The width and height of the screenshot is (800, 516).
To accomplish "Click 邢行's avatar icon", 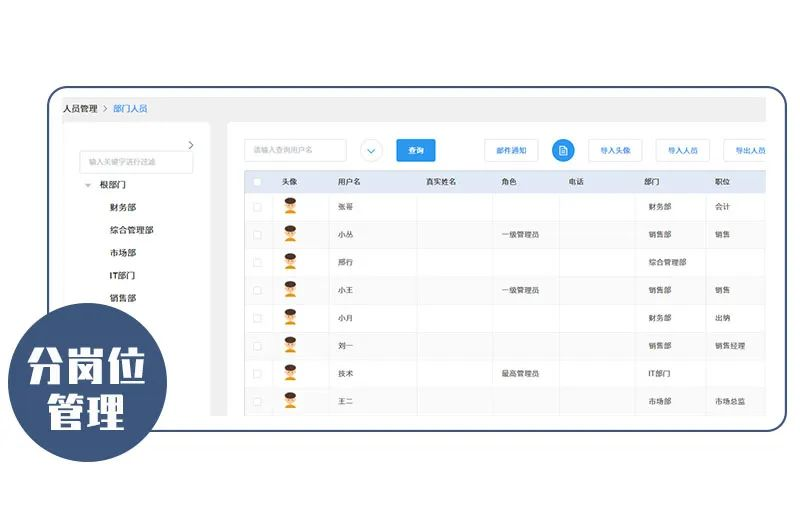I will [x=290, y=262].
